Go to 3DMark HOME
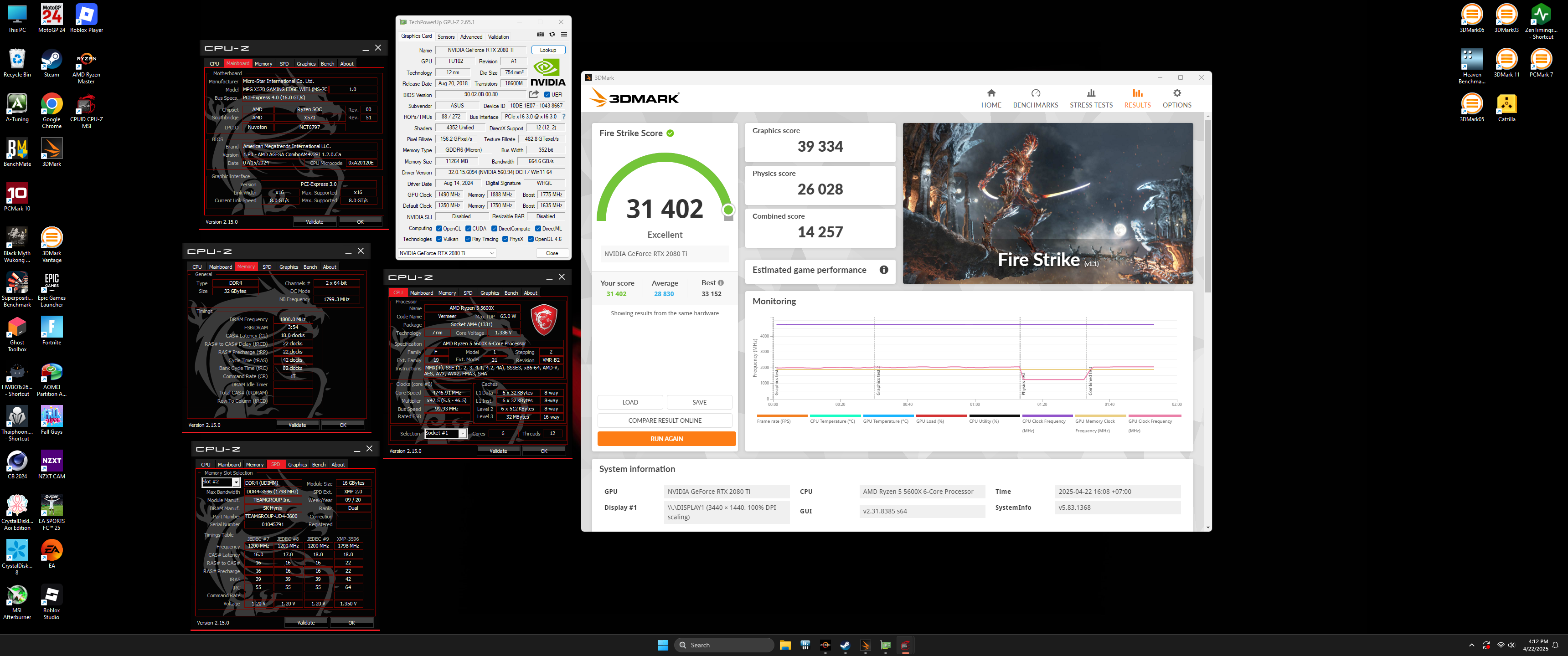This screenshot has height=656, width=1568. click(991, 98)
